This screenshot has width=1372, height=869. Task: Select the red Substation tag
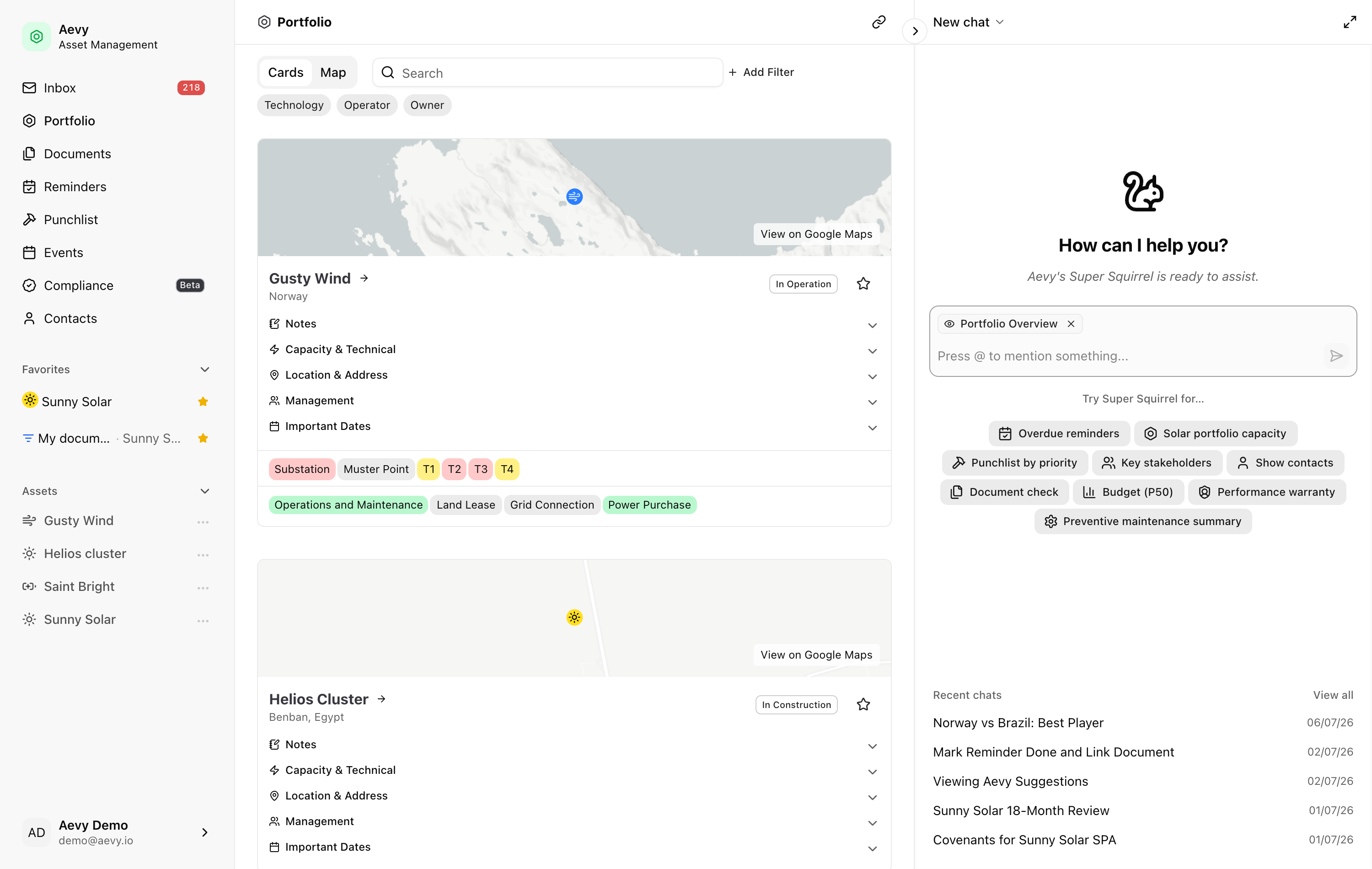(x=301, y=469)
